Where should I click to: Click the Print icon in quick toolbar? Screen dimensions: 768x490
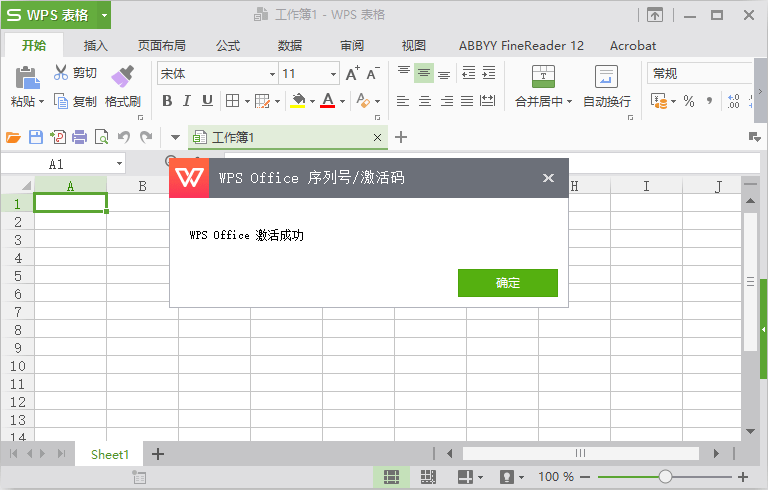79,137
